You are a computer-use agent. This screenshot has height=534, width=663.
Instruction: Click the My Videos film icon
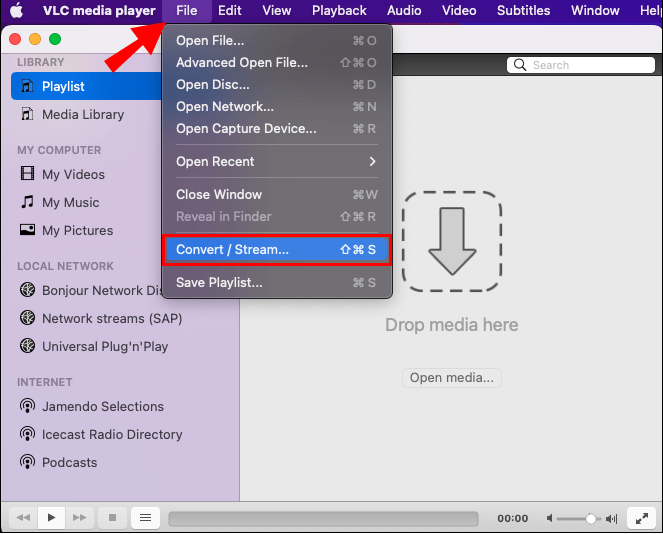click(x=27, y=173)
